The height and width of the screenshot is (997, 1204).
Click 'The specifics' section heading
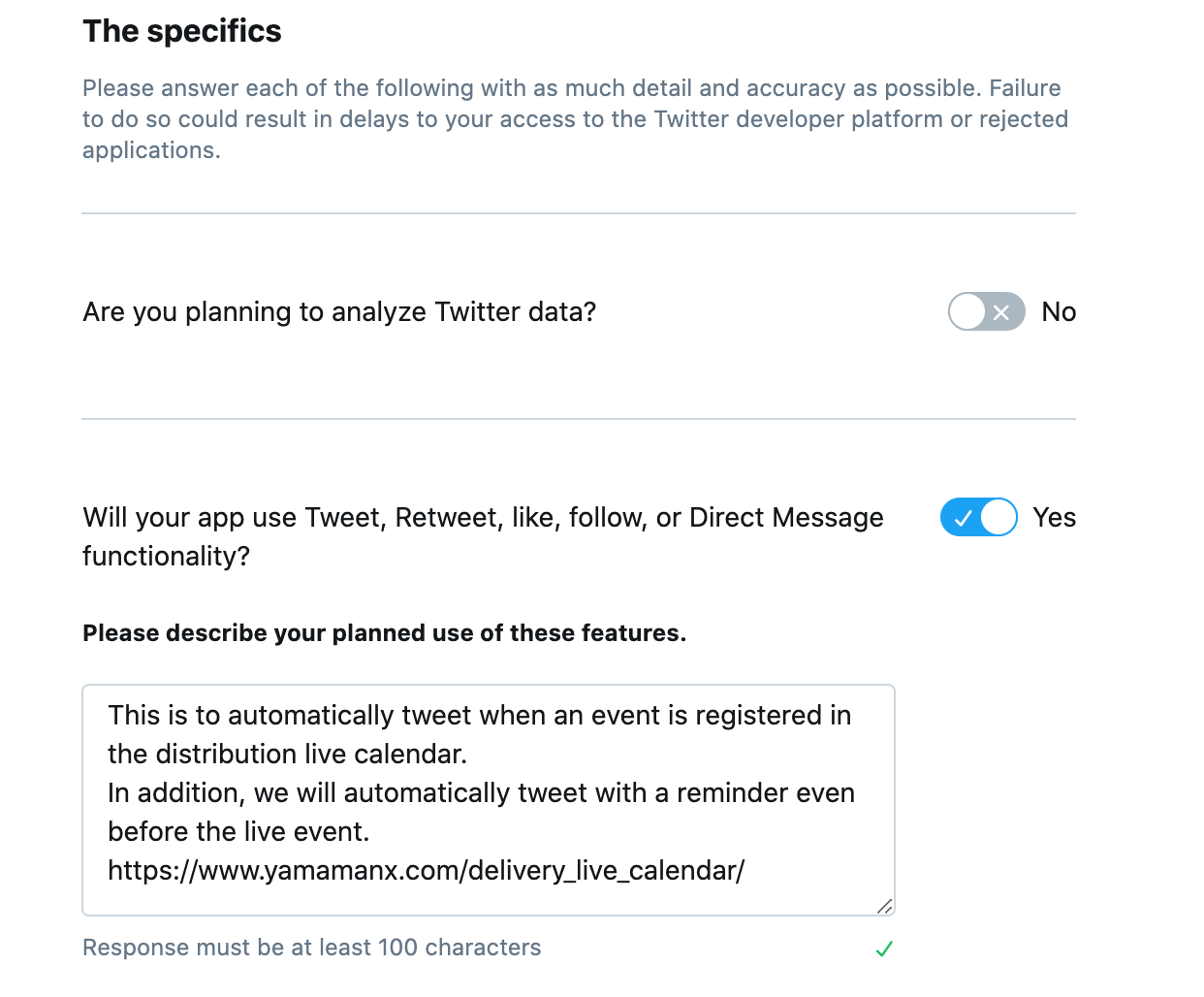pos(182,31)
